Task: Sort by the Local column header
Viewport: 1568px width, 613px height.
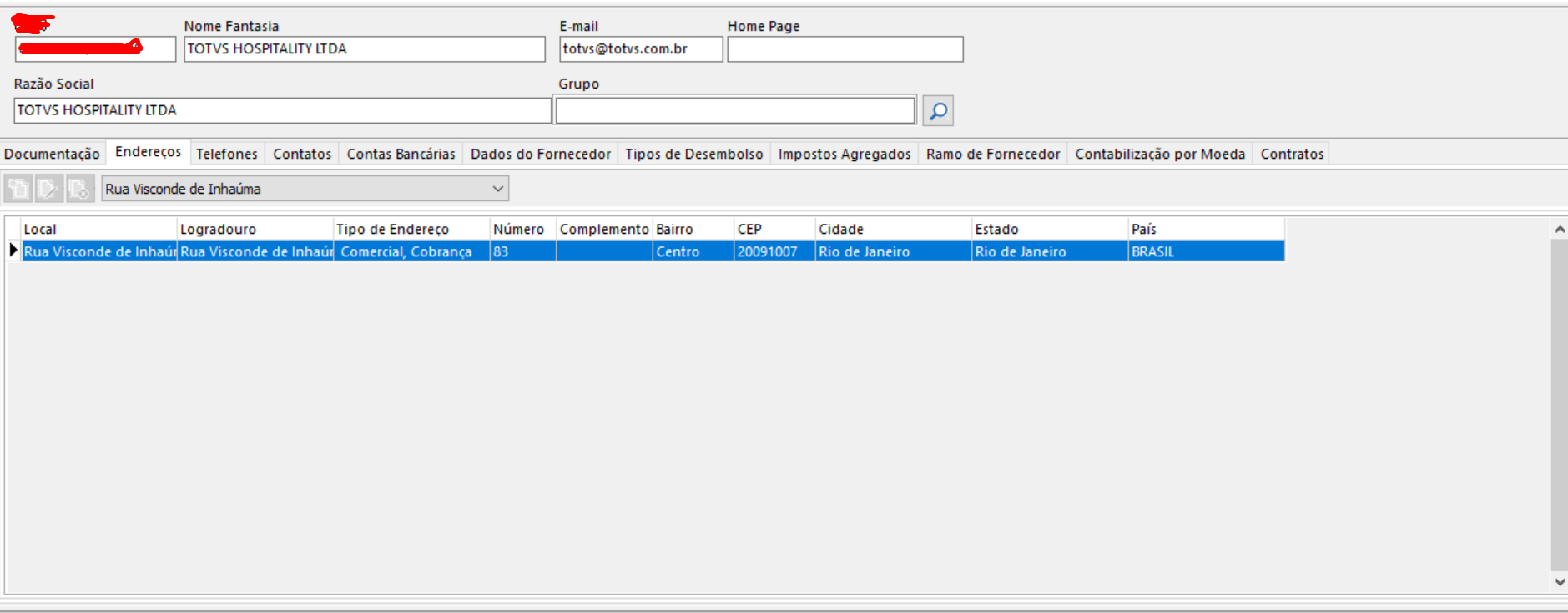Action: pos(99,229)
